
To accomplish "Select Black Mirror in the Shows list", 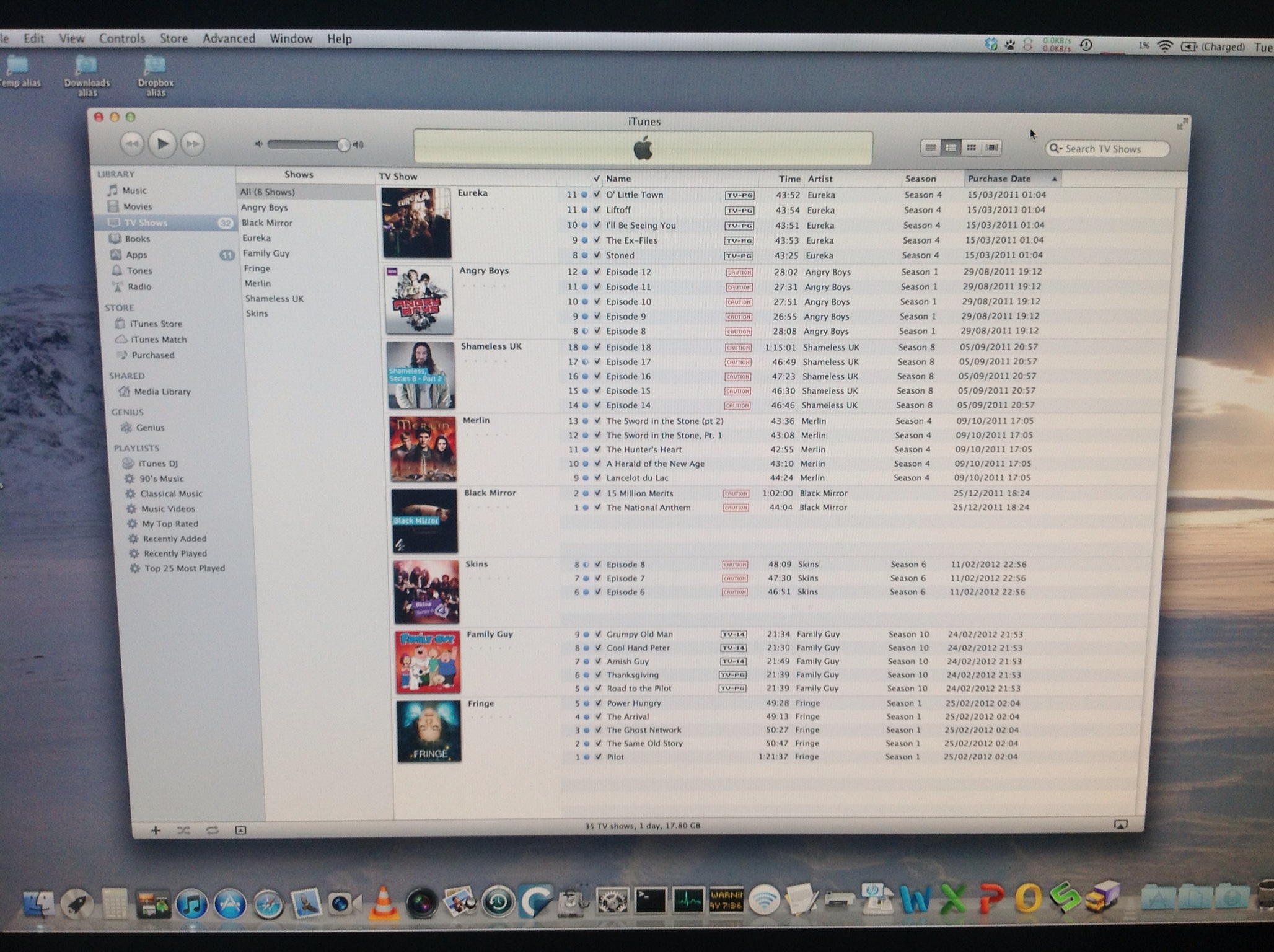I will click(x=267, y=223).
